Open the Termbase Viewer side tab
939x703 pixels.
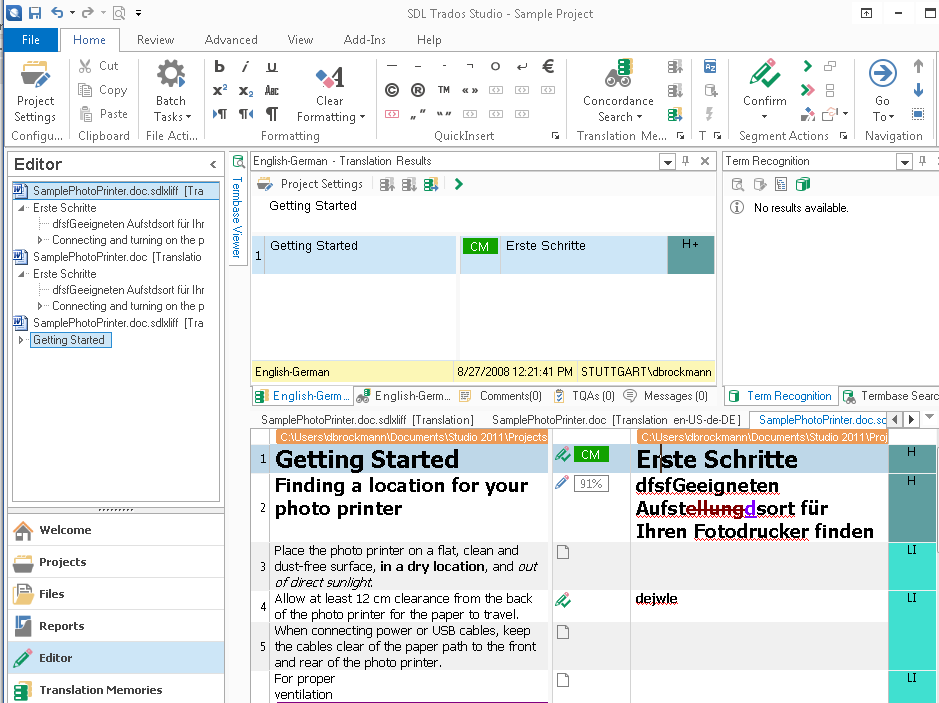pyautogui.click(x=238, y=210)
